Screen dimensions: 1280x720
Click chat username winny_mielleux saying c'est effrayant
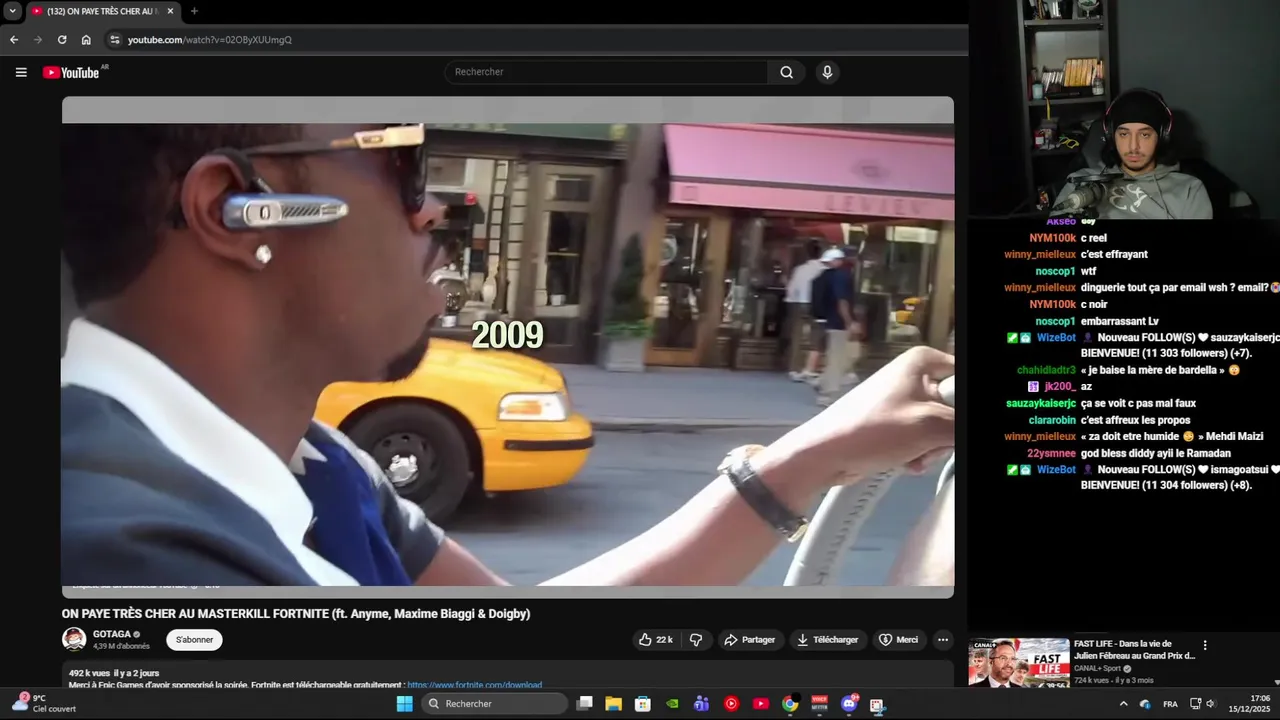[x=1040, y=255]
